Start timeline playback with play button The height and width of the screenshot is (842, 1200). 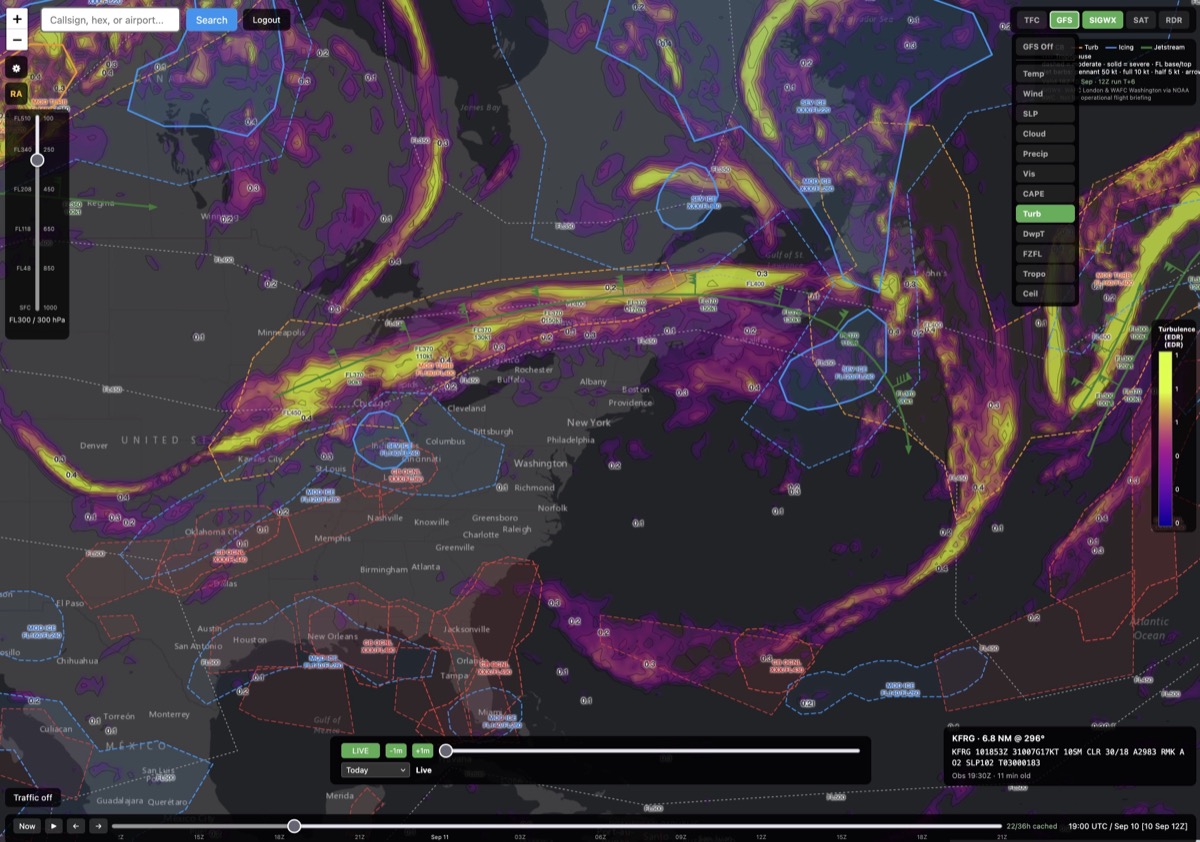pos(54,826)
